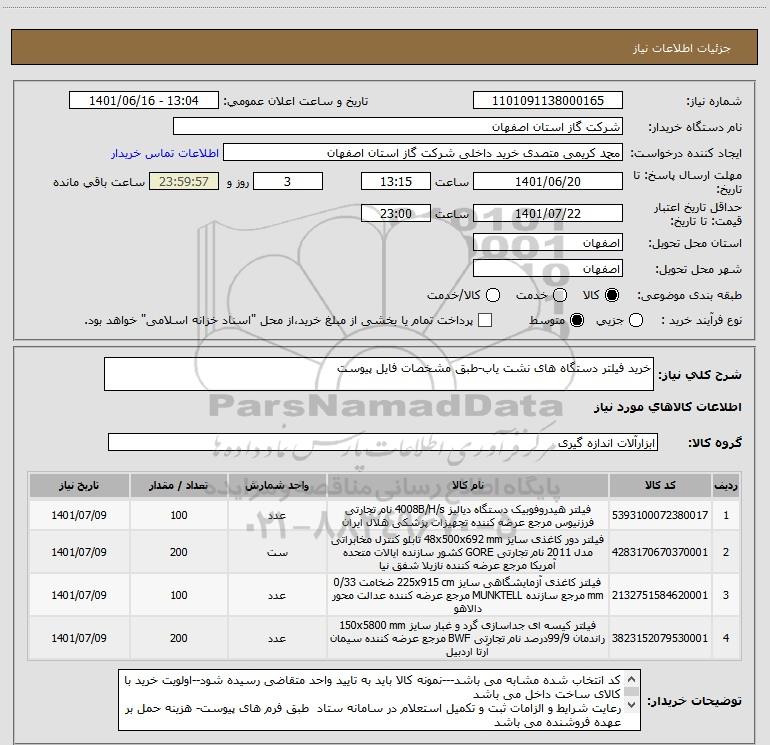Click the validity time field 23:00

(x=396, y=214)
